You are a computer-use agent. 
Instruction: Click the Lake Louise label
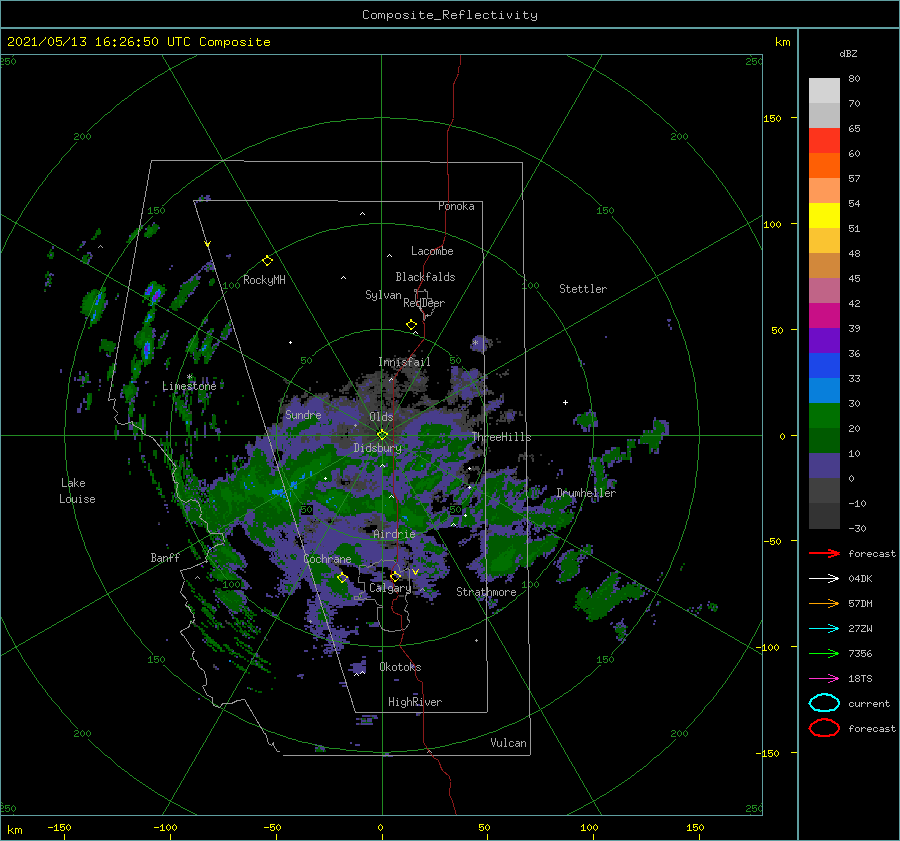tap(77, 491)
